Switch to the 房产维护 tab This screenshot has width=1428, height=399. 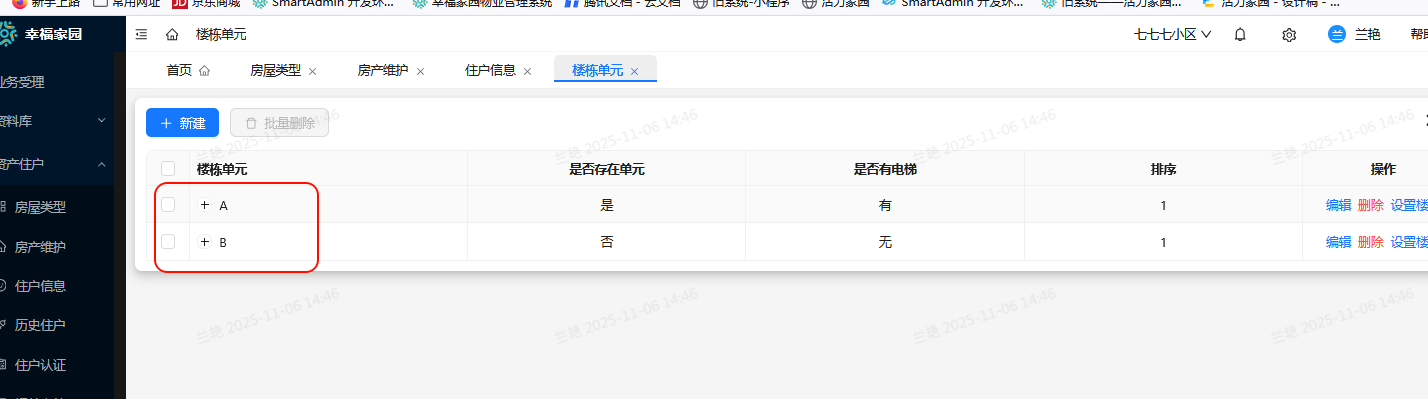point(383,71)
